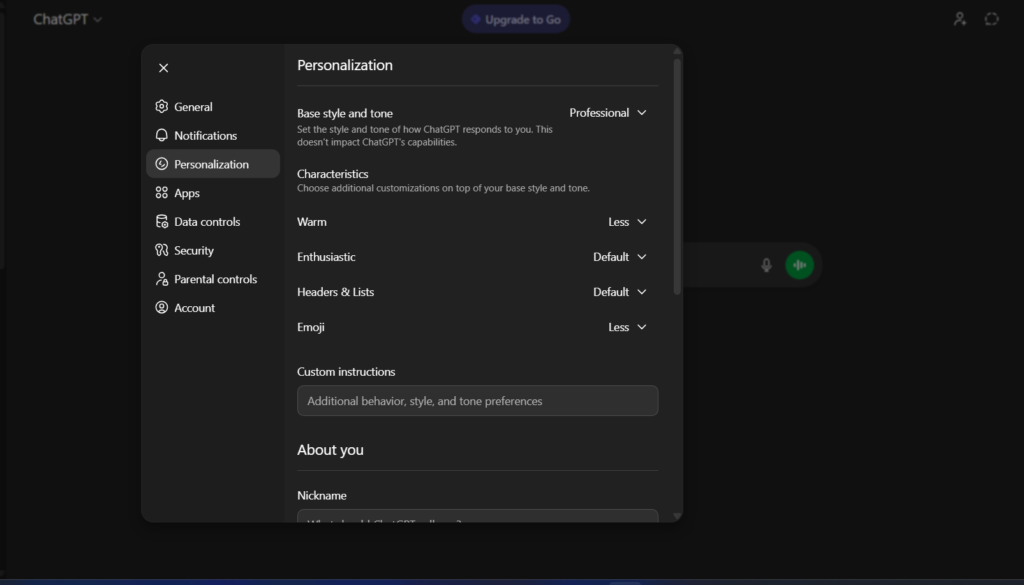This screenshot has width=1024, height=585.
Task: Open the Base style and tone dropdown
Action: [x=608, y=112]
